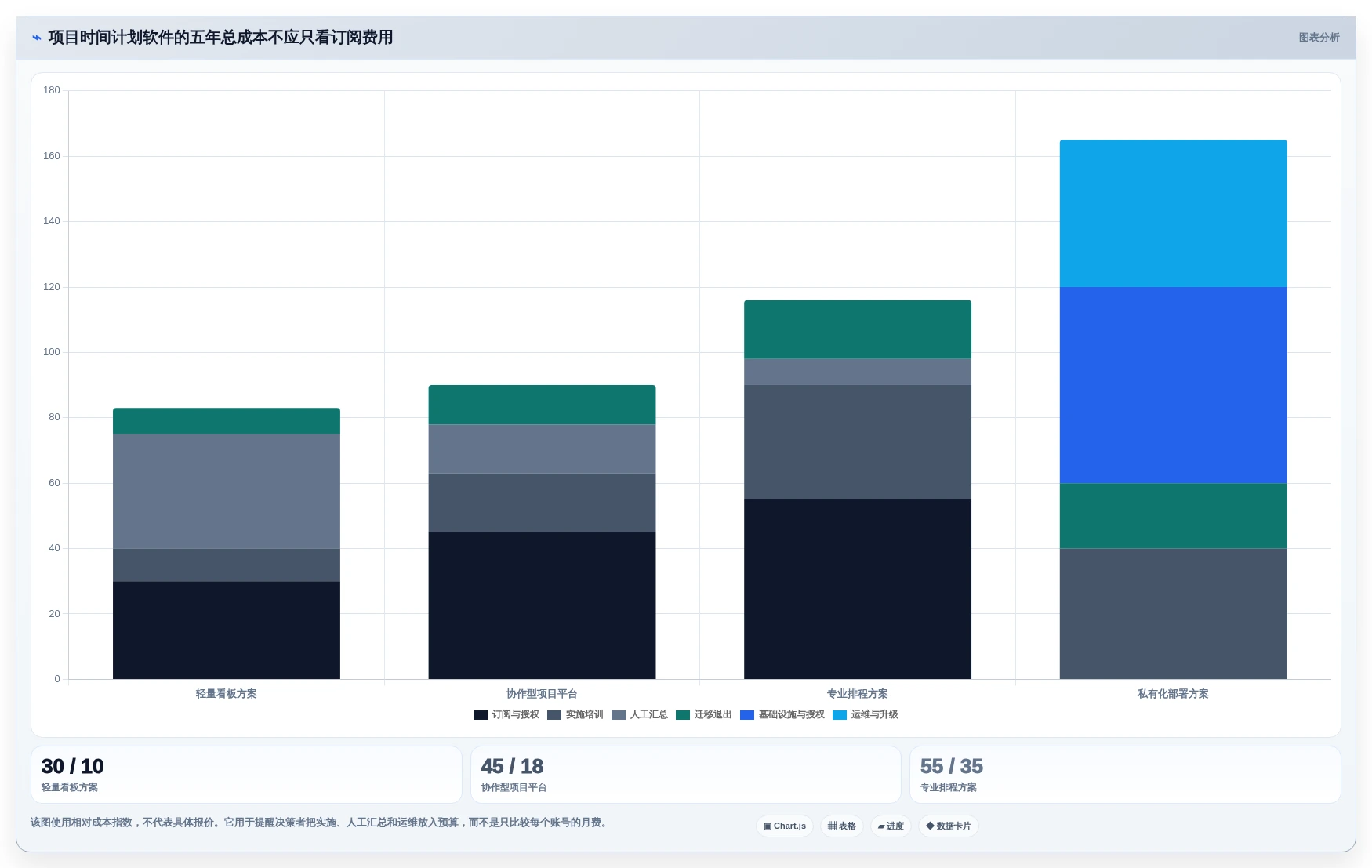Select the blue 基础设施与授权 segment
1372x868 pixels.
tap(1173, 385)
